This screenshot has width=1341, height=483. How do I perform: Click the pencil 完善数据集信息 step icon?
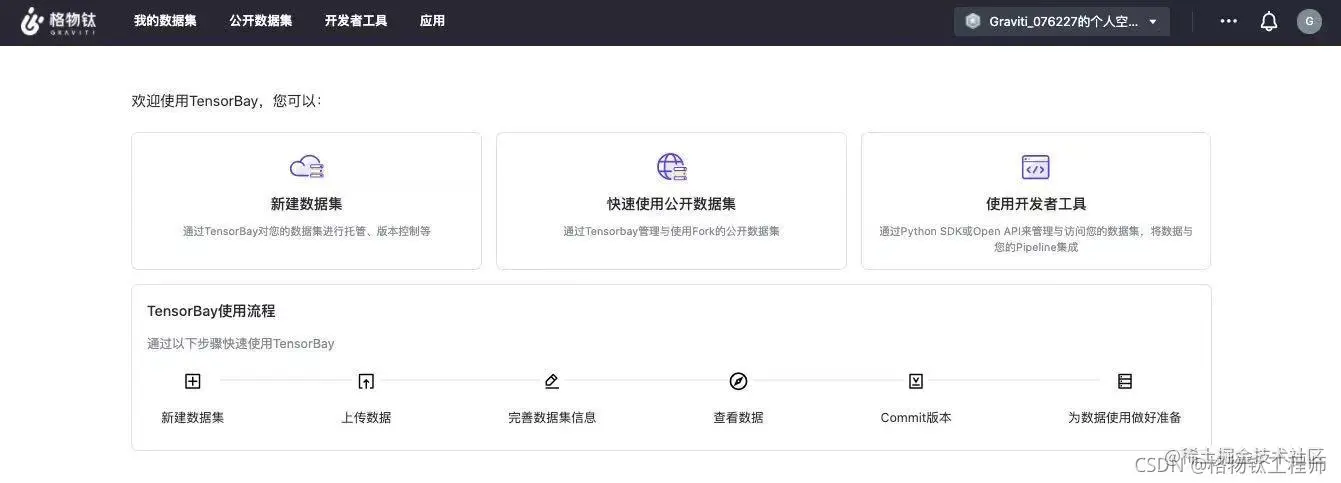pyautogui.click(x=552, y=381)
